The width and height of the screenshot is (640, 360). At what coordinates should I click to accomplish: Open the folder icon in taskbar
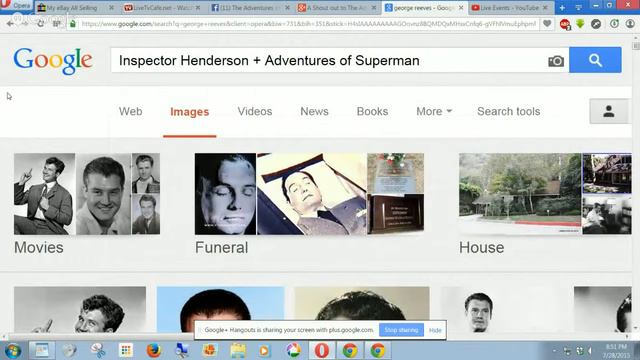238,351
